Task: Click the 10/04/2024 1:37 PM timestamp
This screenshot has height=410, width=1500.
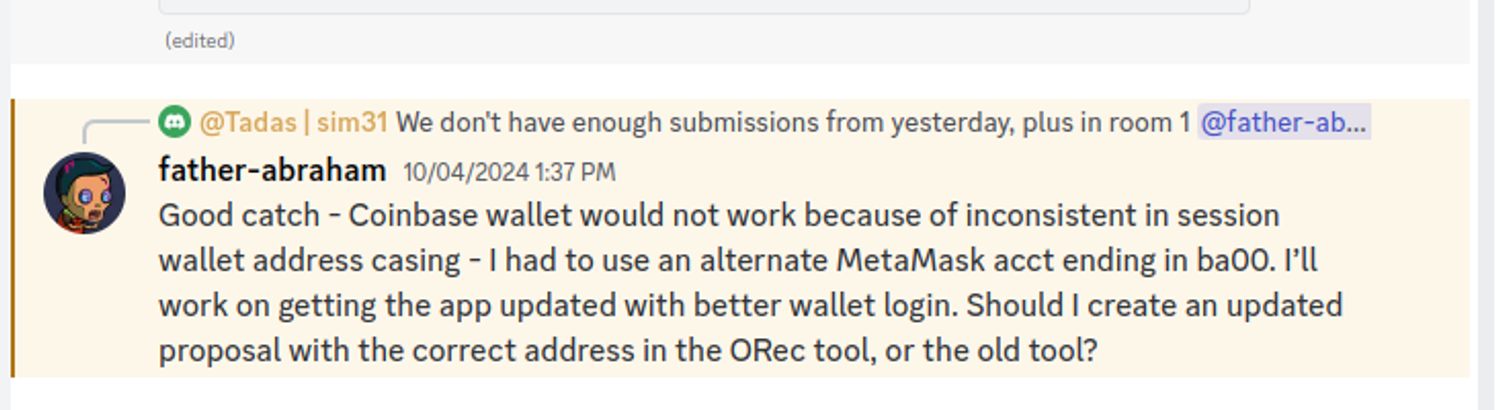Action: (x=509, y=173)
